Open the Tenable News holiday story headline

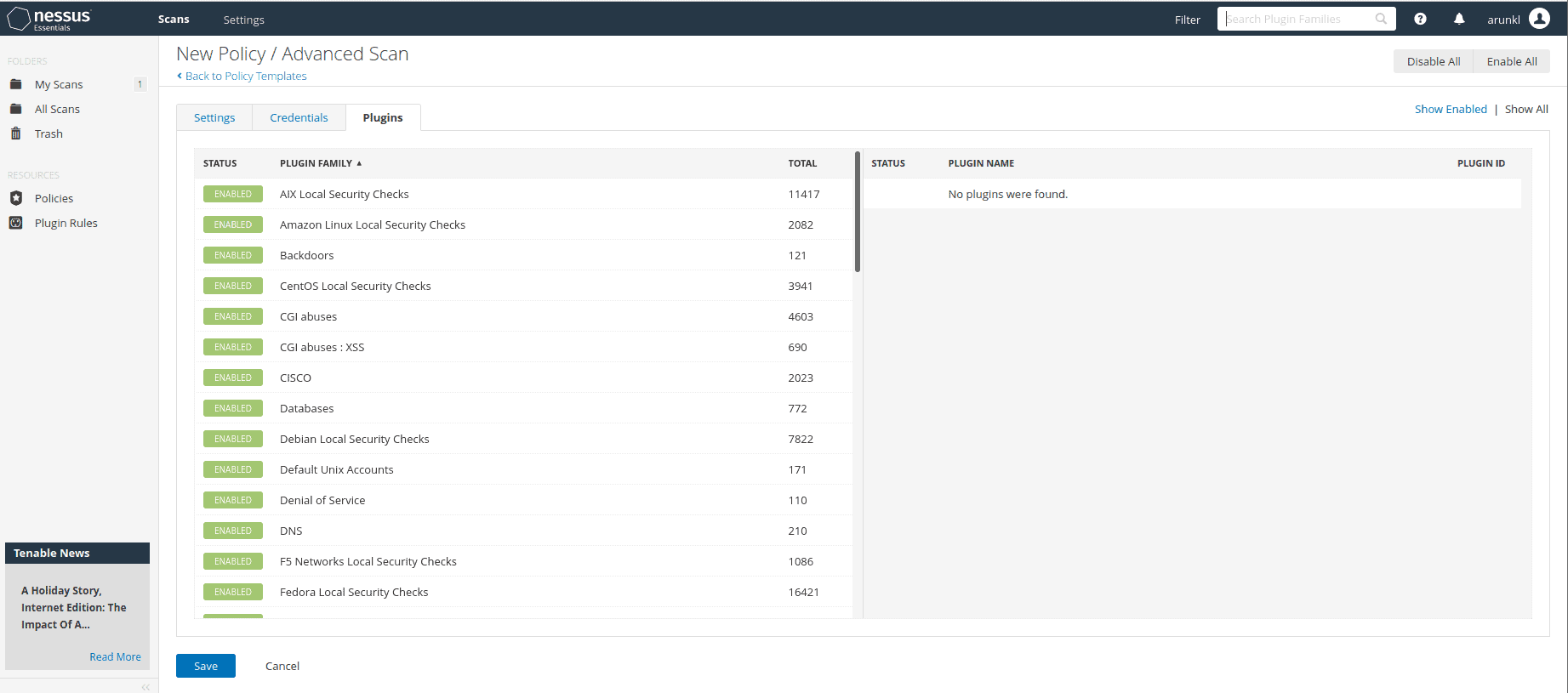click(74, 607)
